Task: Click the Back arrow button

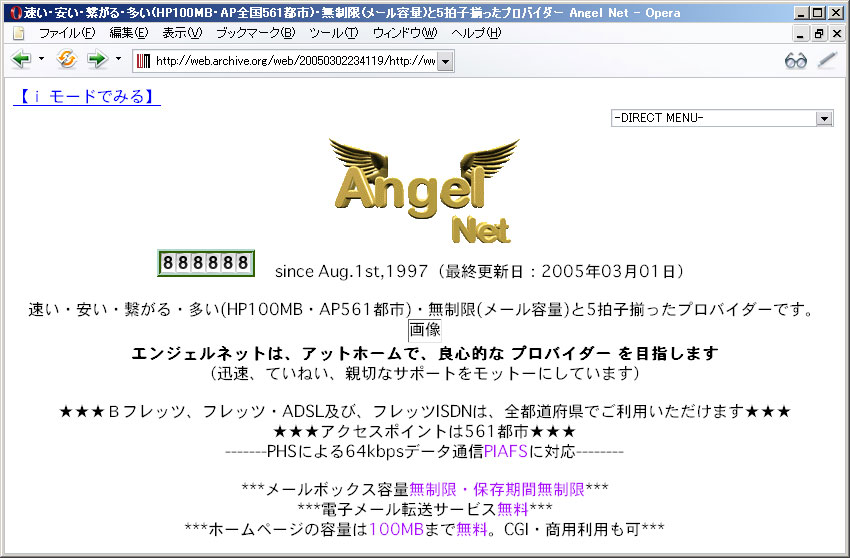Action: tap(21, 60)
